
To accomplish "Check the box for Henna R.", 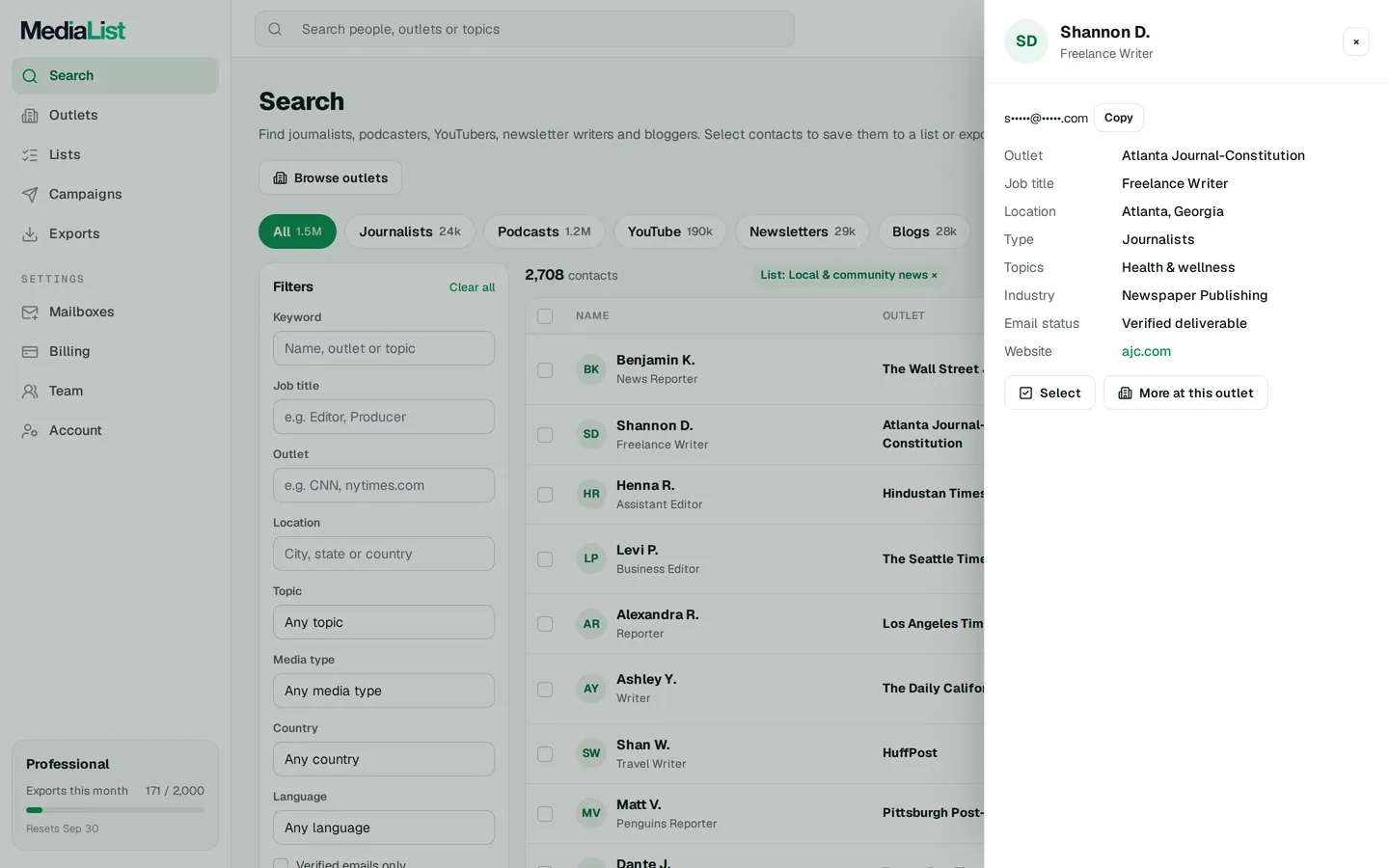I will 545,495.
